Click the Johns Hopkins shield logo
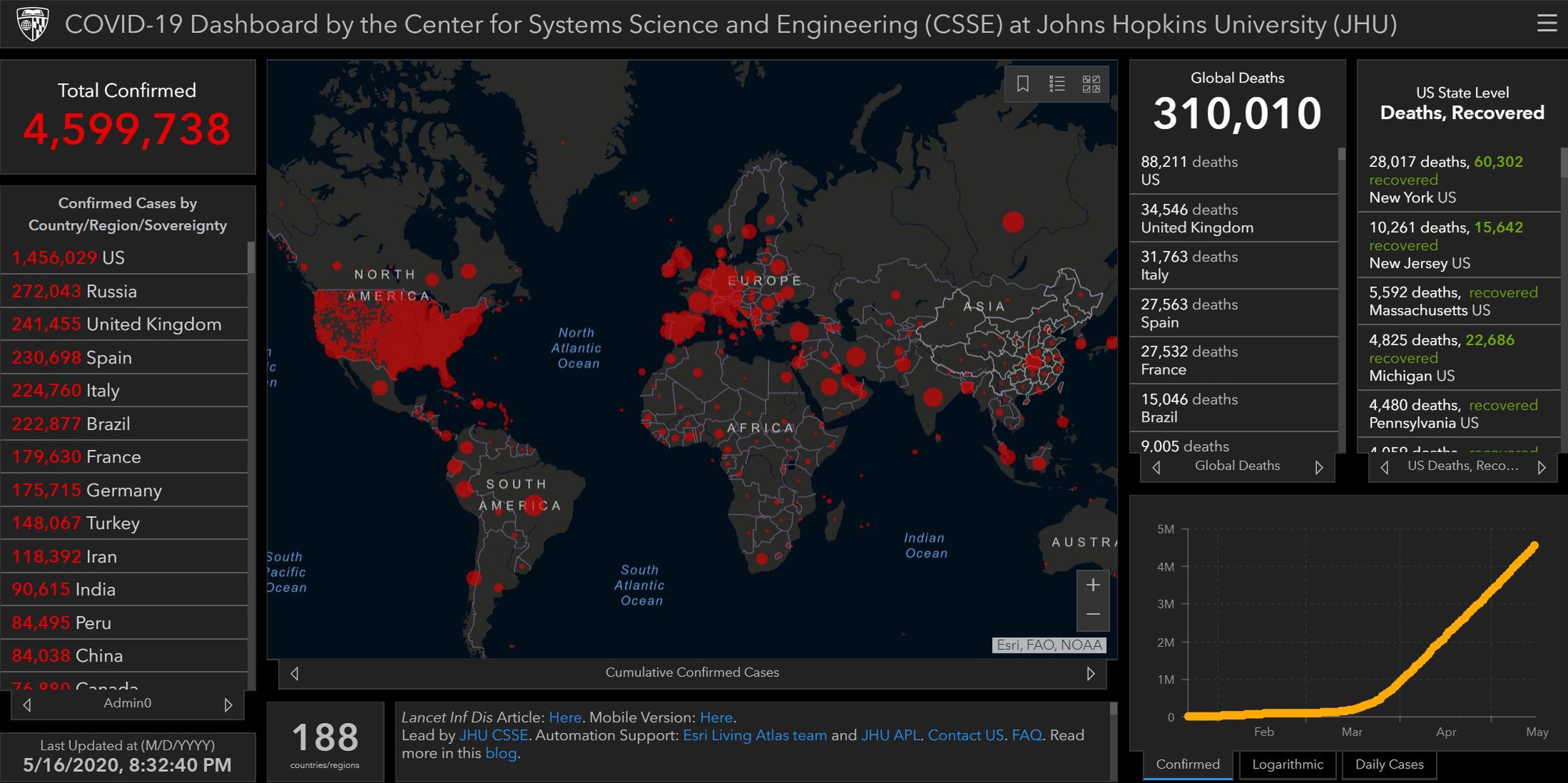This screenshot has width=1568, height=783. click(x=33, y=24)
